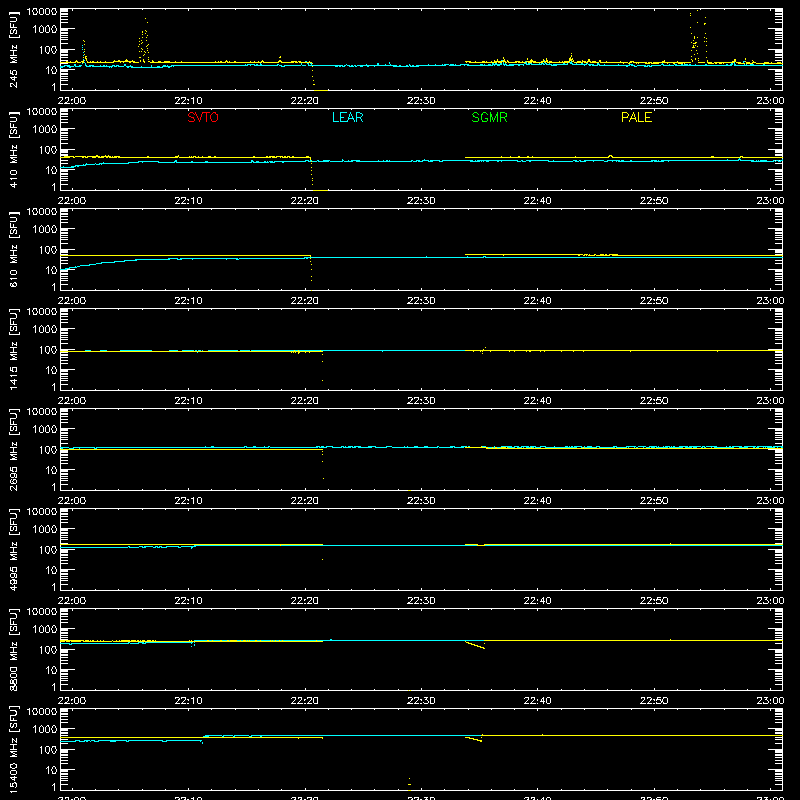Click the 1000 tick value on 410 MHz axis

coord(44,130)
